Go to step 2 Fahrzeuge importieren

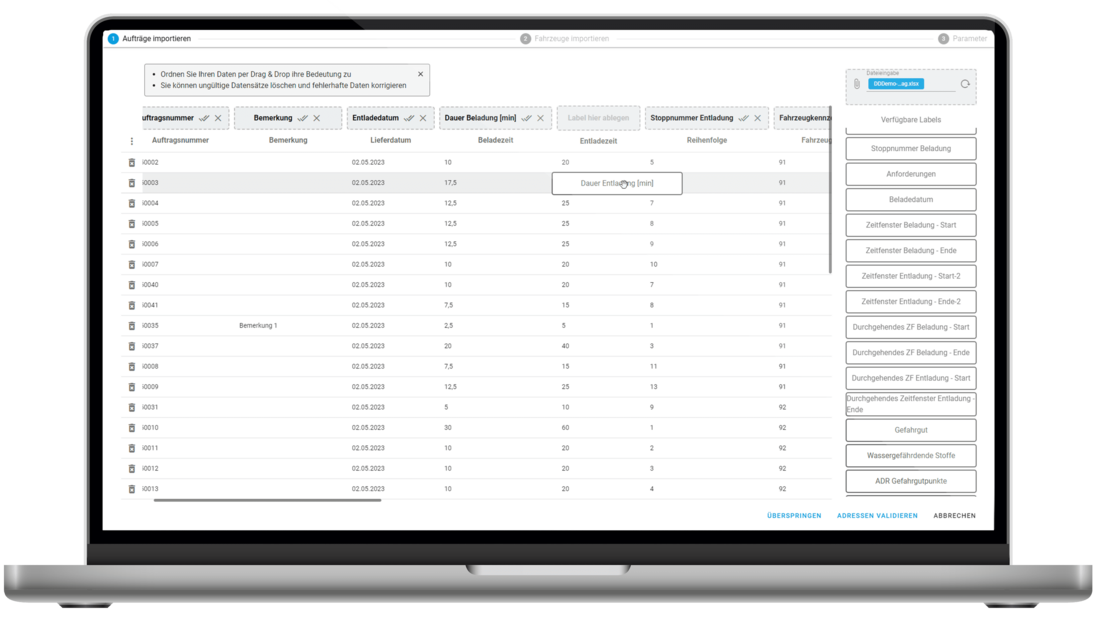tap(565, 39)
